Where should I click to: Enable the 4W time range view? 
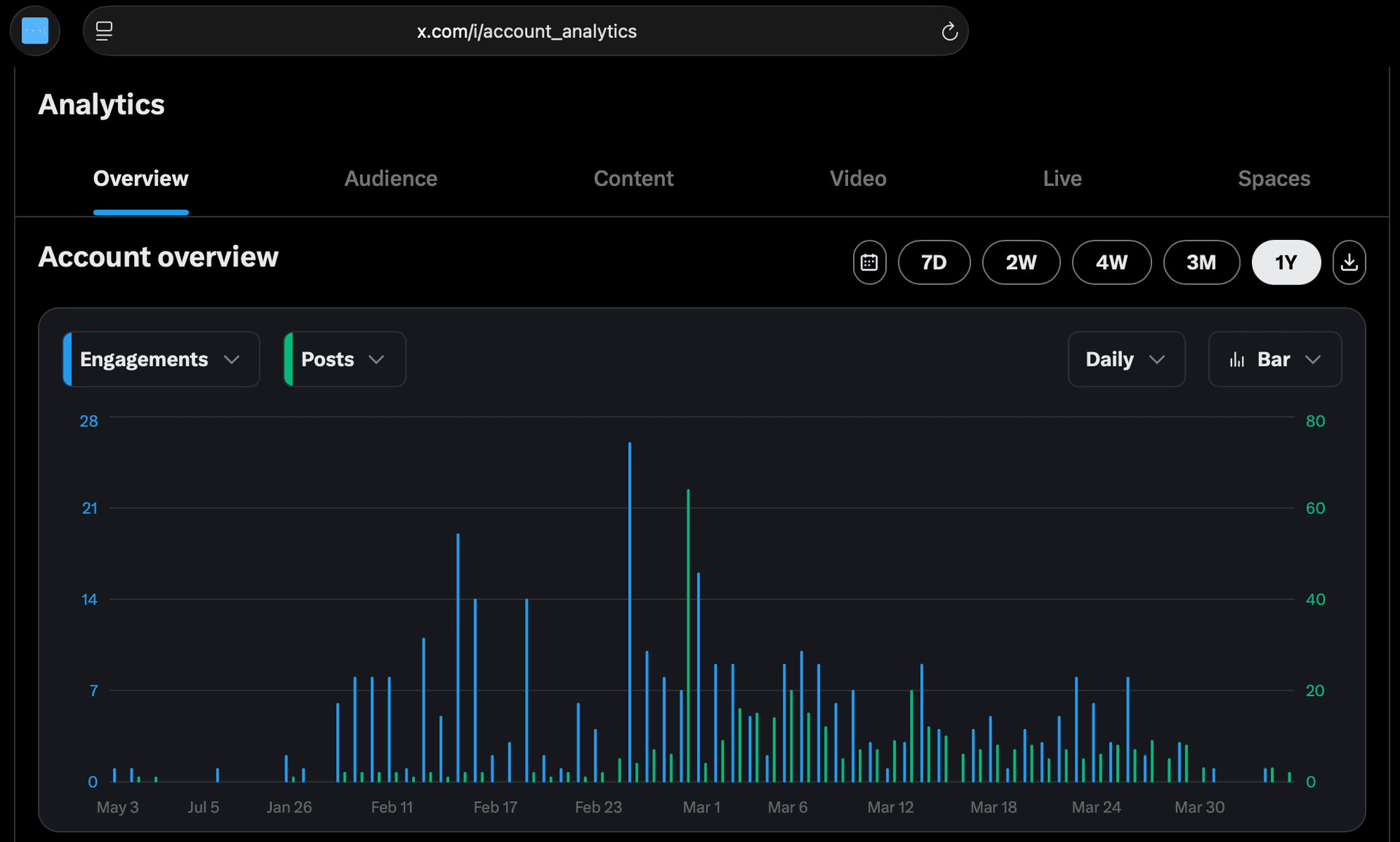point(1111,262)
